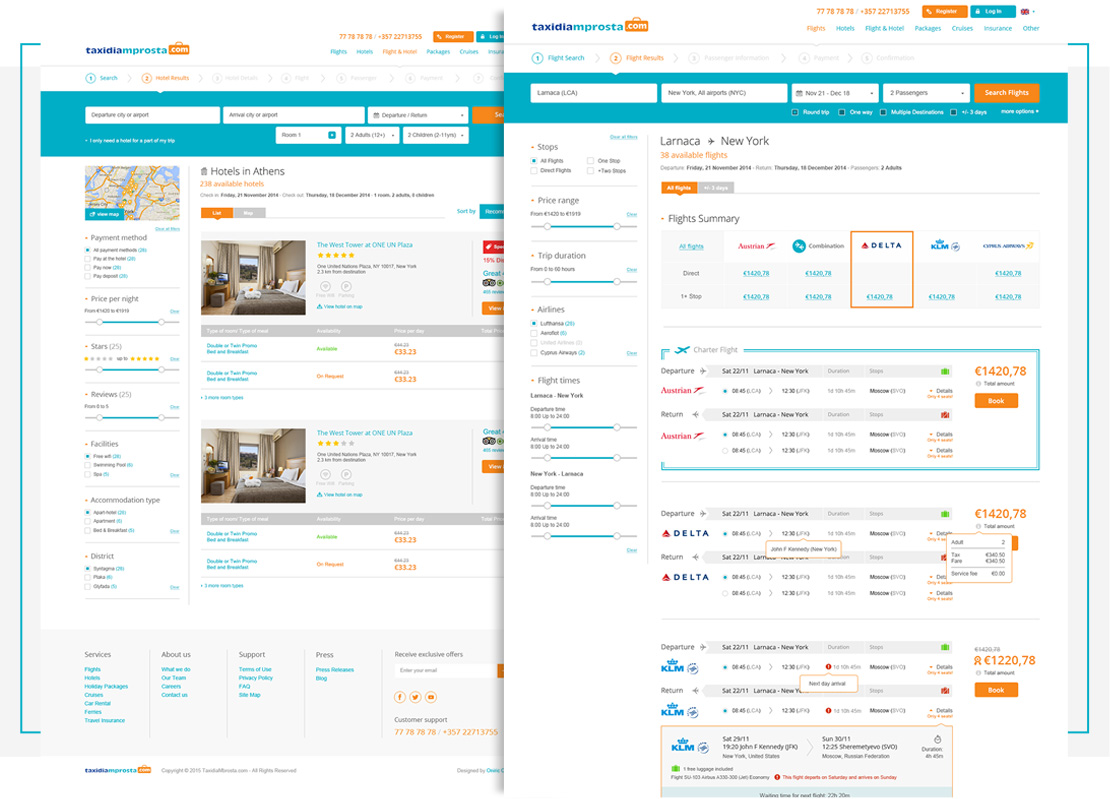
Task: Select Cyprus Airways logo in Flights Summary
Action: 1008,246
